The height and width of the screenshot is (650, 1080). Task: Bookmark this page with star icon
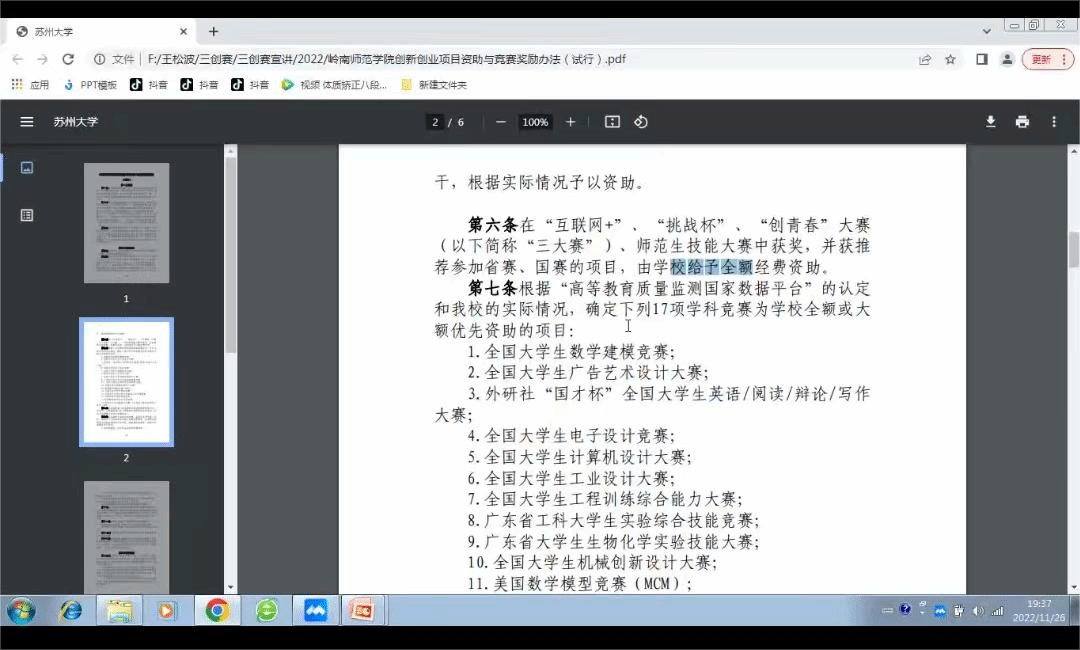[x=950, y=59]
